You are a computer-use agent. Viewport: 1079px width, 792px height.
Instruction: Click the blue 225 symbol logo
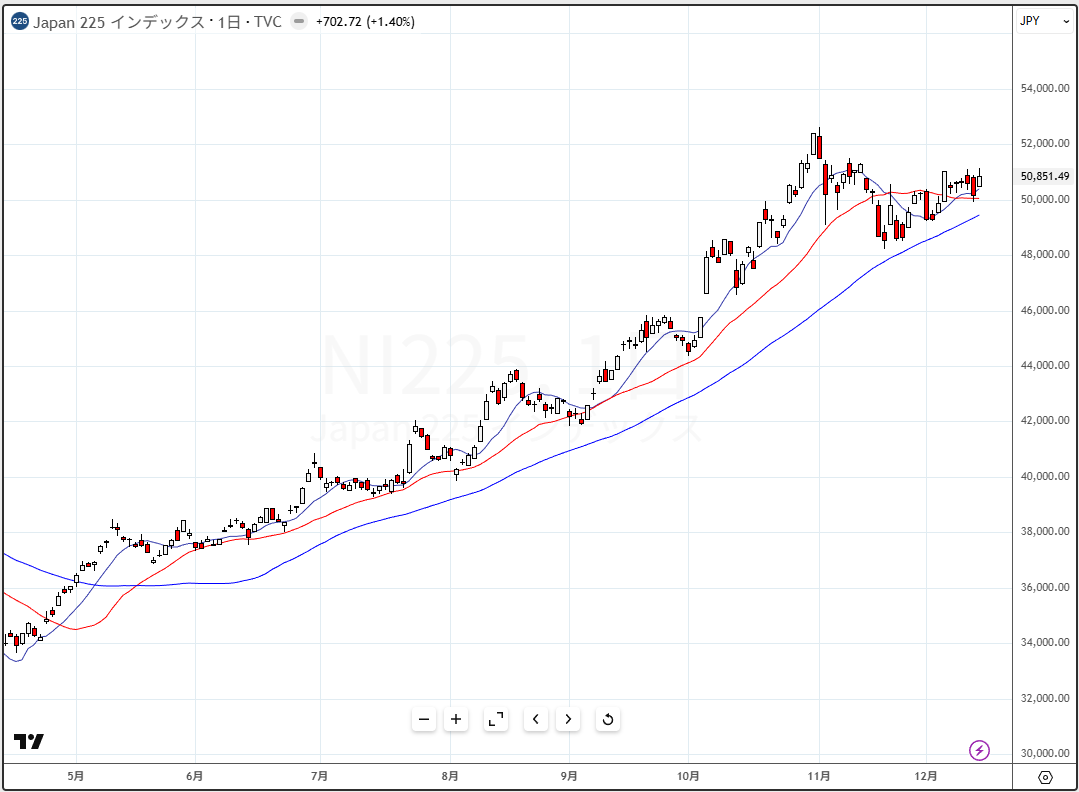pos(20,22)
